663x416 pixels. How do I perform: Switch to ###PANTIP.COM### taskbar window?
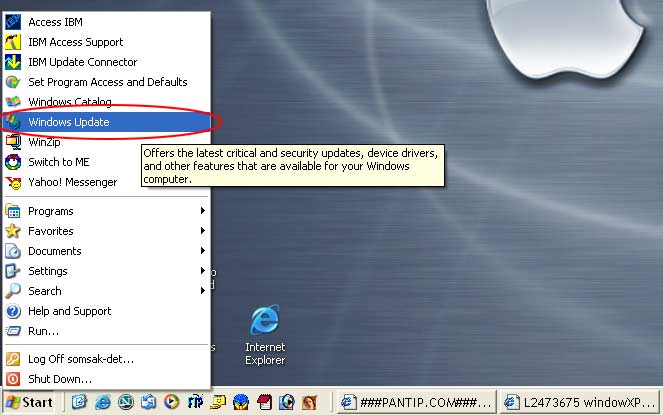tap(416, 402)
